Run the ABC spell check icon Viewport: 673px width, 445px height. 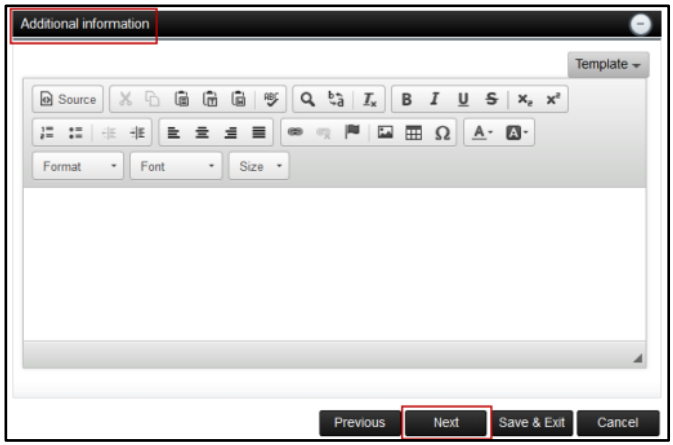(271, 99)
